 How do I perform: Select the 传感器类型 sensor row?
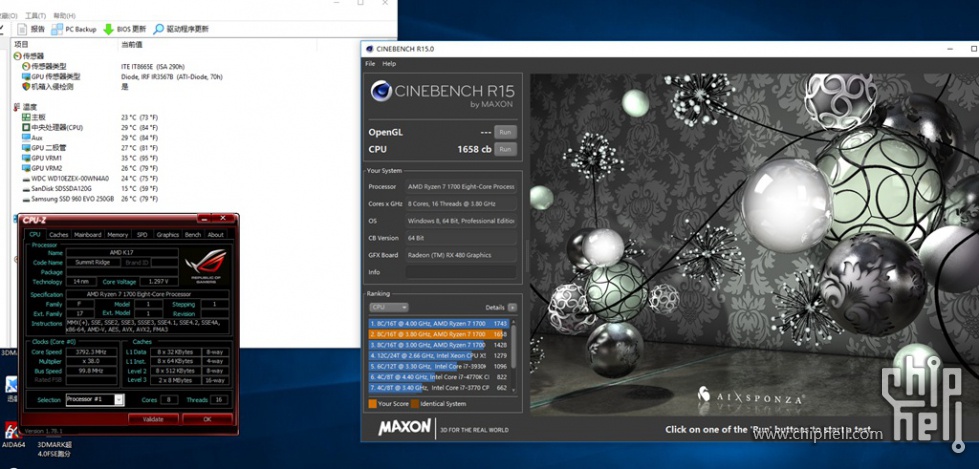(44, 66)
